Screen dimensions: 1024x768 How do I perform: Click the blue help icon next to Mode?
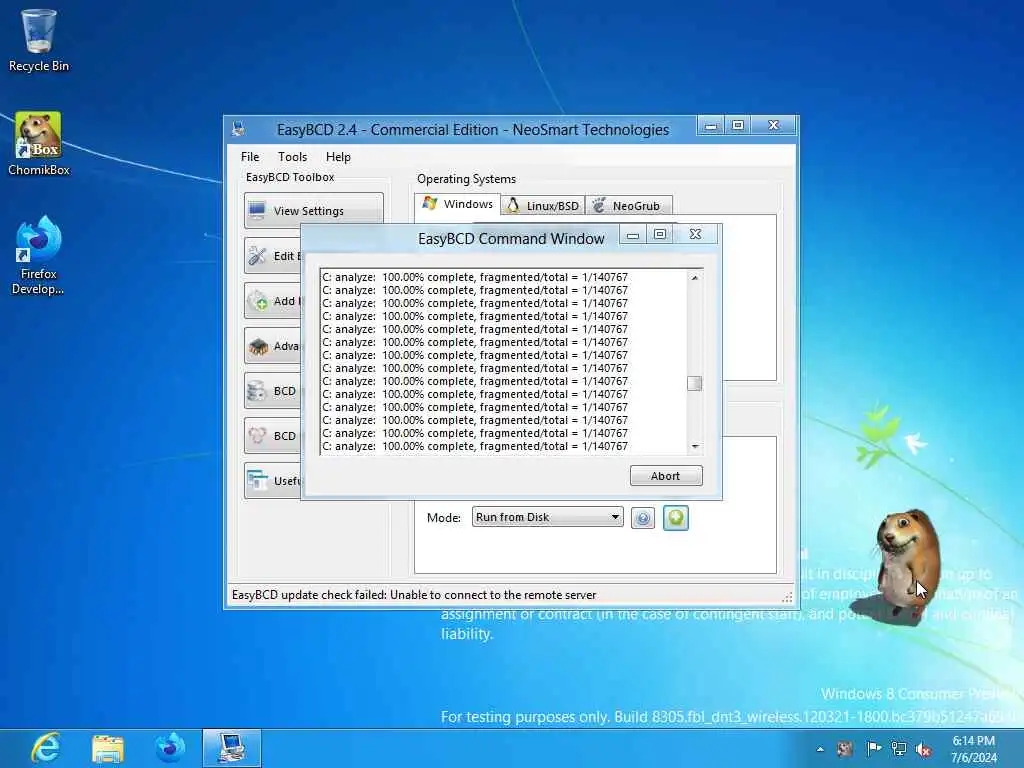click(x=643, y=519)
